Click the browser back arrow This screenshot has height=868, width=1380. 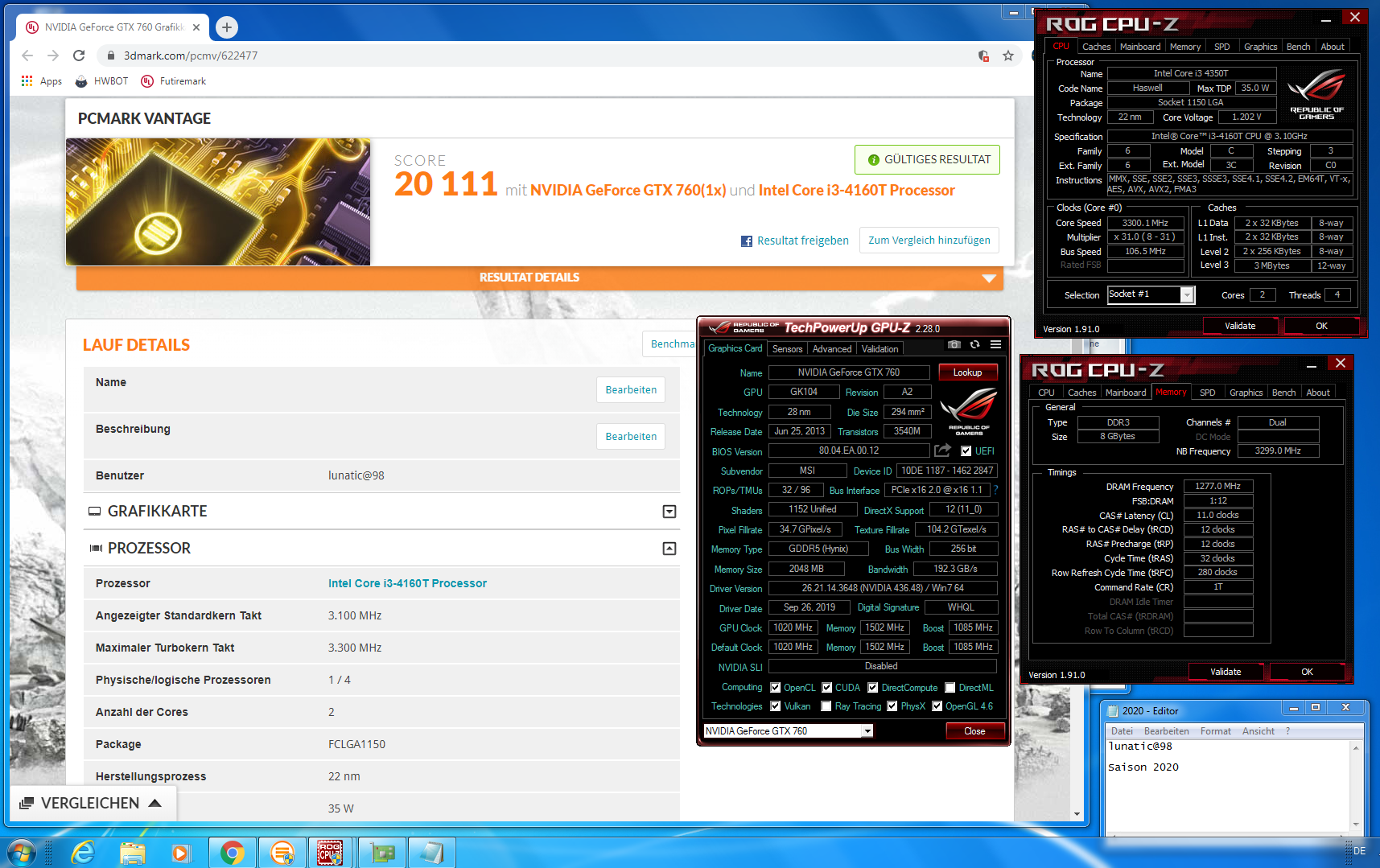(27, 56)
